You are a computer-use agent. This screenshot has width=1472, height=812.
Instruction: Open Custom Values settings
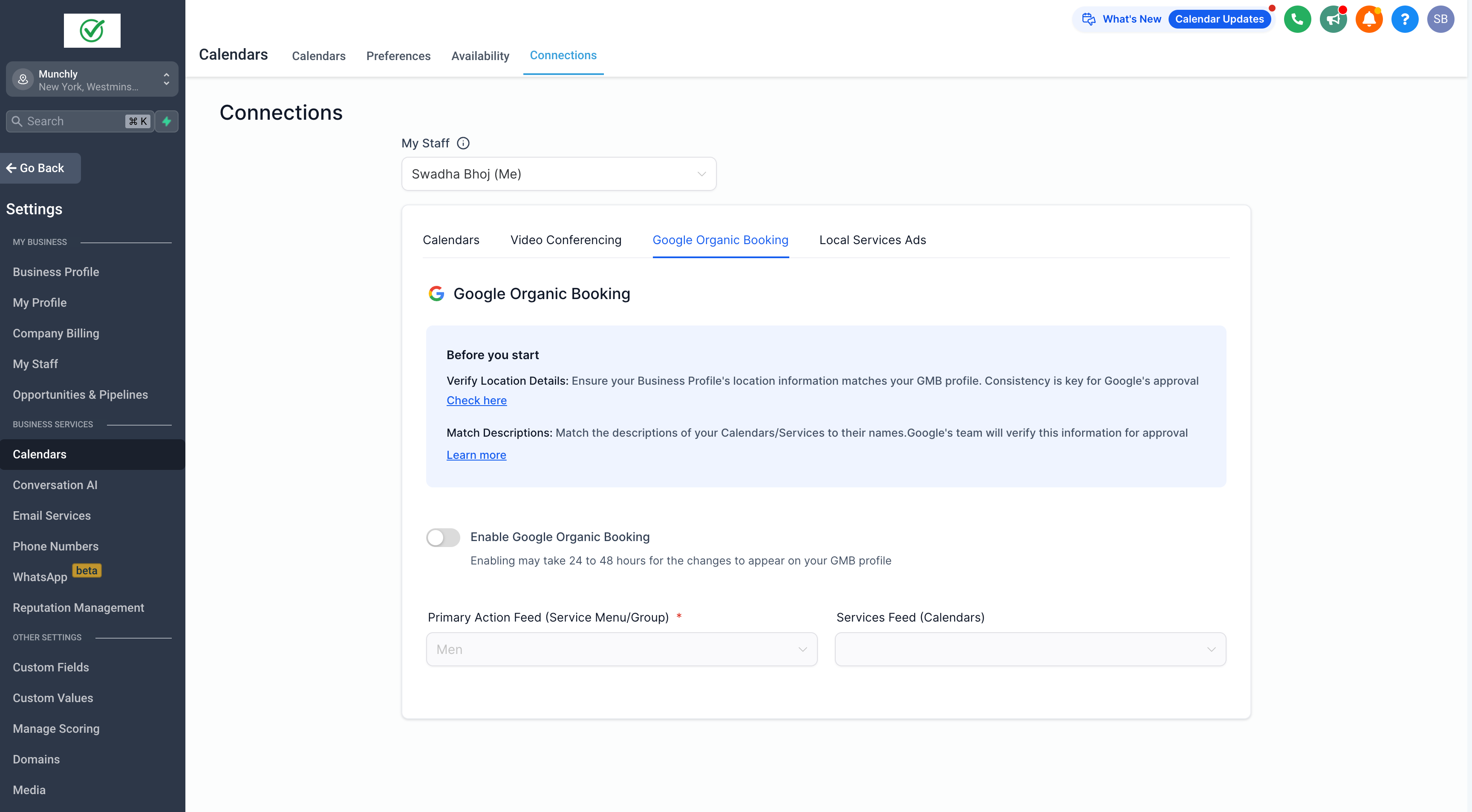click(52, 698)
